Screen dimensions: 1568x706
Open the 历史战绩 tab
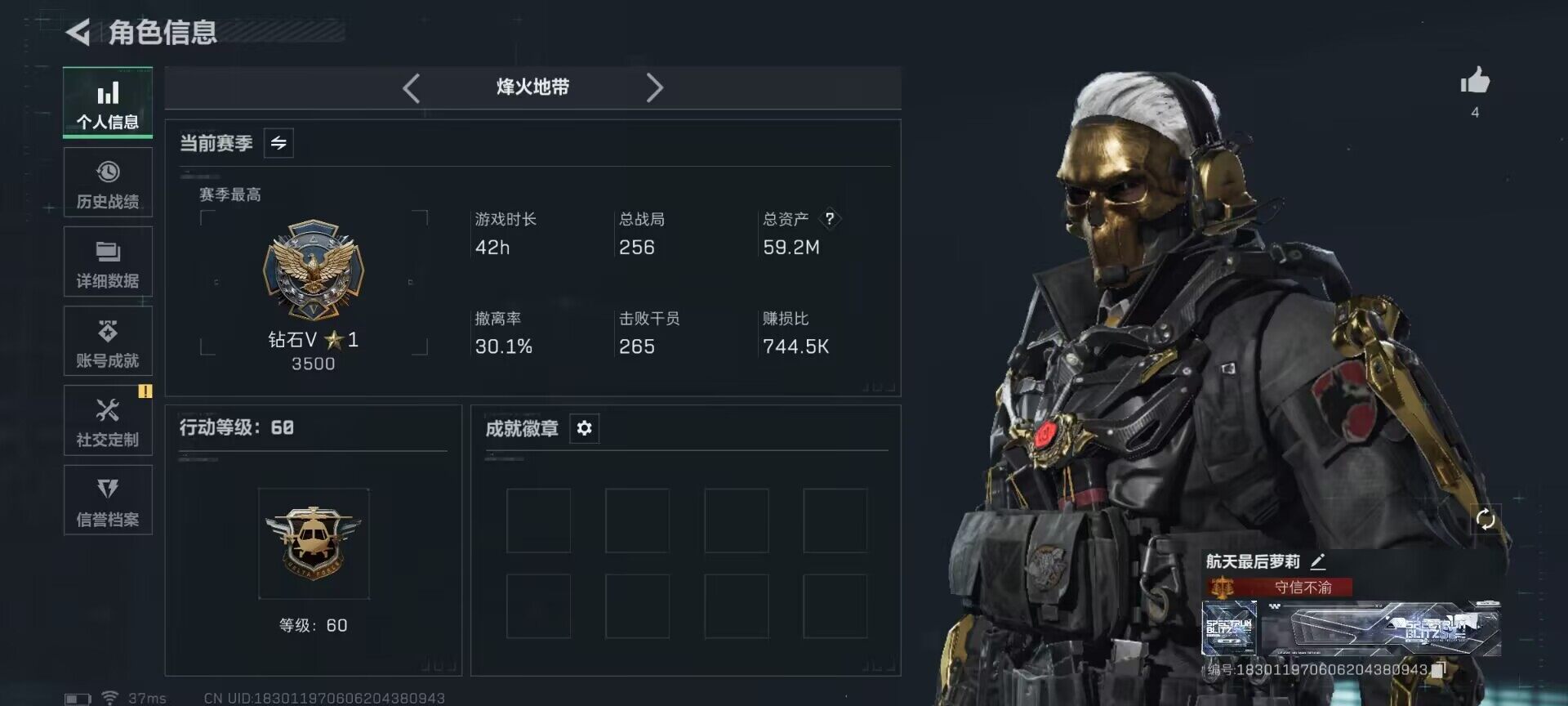coord(108,182)
